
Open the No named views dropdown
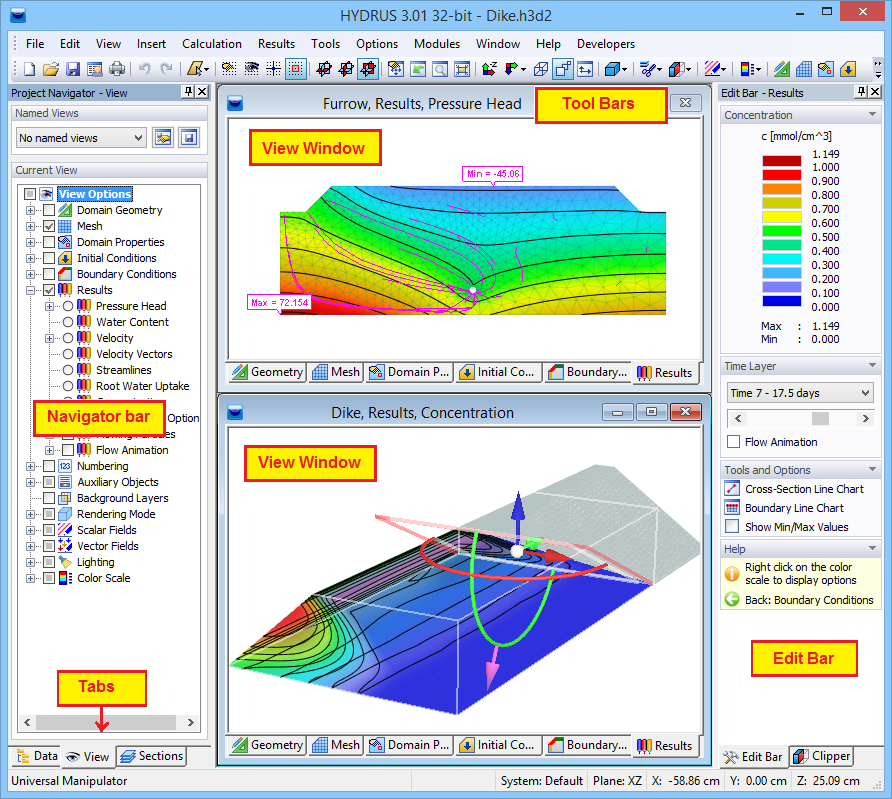[x=81, y=138]
